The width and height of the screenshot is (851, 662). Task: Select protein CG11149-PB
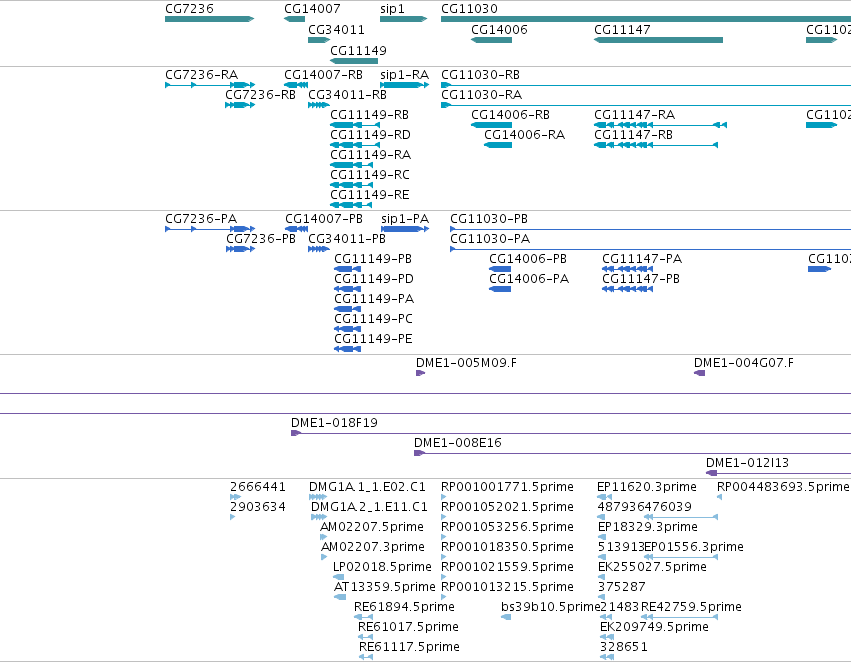(347, 269)
